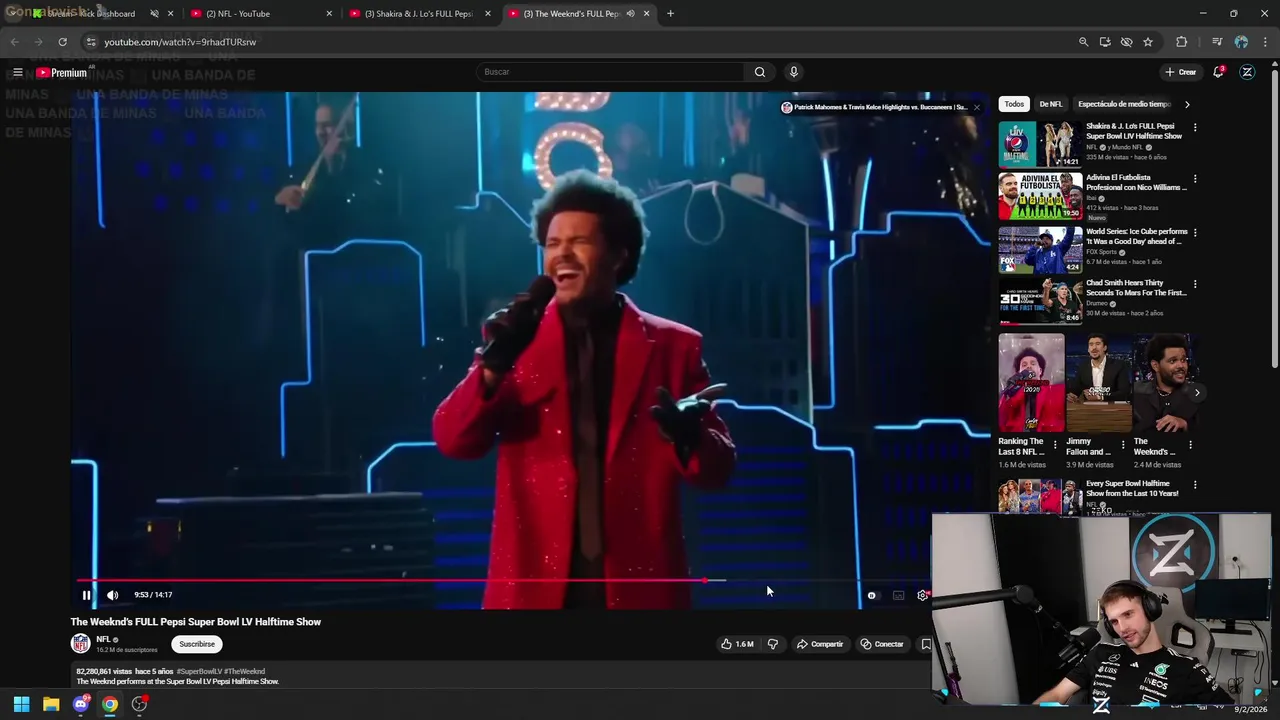The height and width of the screenshot is (720, 1280).
Task: Click the Compartir share button
Action: pyautogui.click(x=820, y=644)
